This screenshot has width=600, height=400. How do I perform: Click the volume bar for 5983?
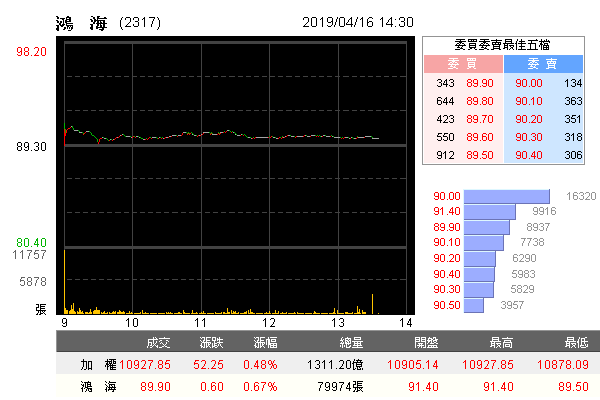[479, 274]
